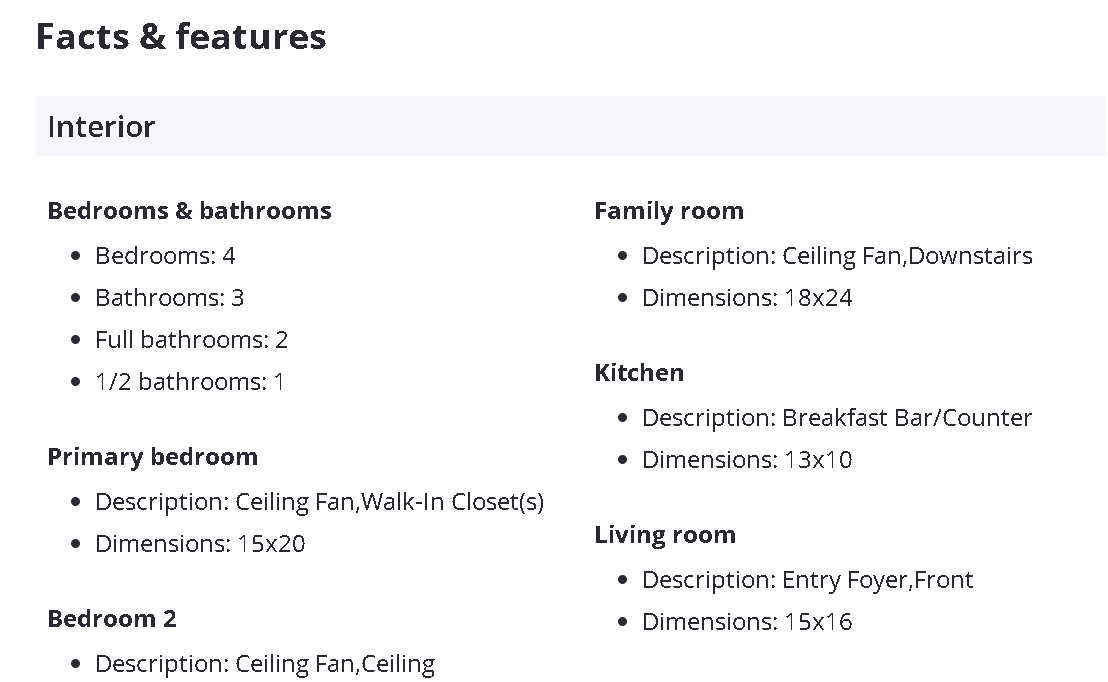Select primary bedroom Walk-In Closet(s) description
Screen dimensions: 1108x682
319,502
